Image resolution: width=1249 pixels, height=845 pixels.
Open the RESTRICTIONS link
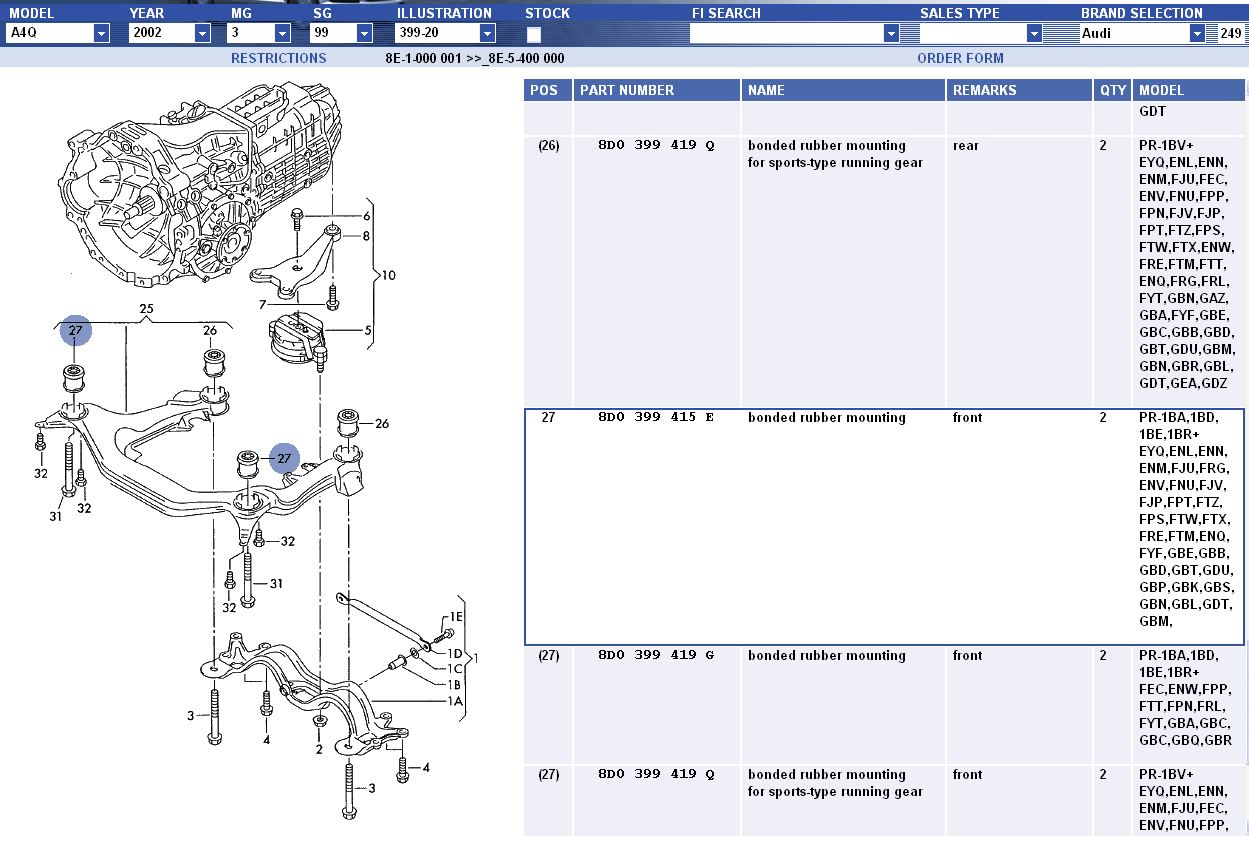[x=278, y=58]
